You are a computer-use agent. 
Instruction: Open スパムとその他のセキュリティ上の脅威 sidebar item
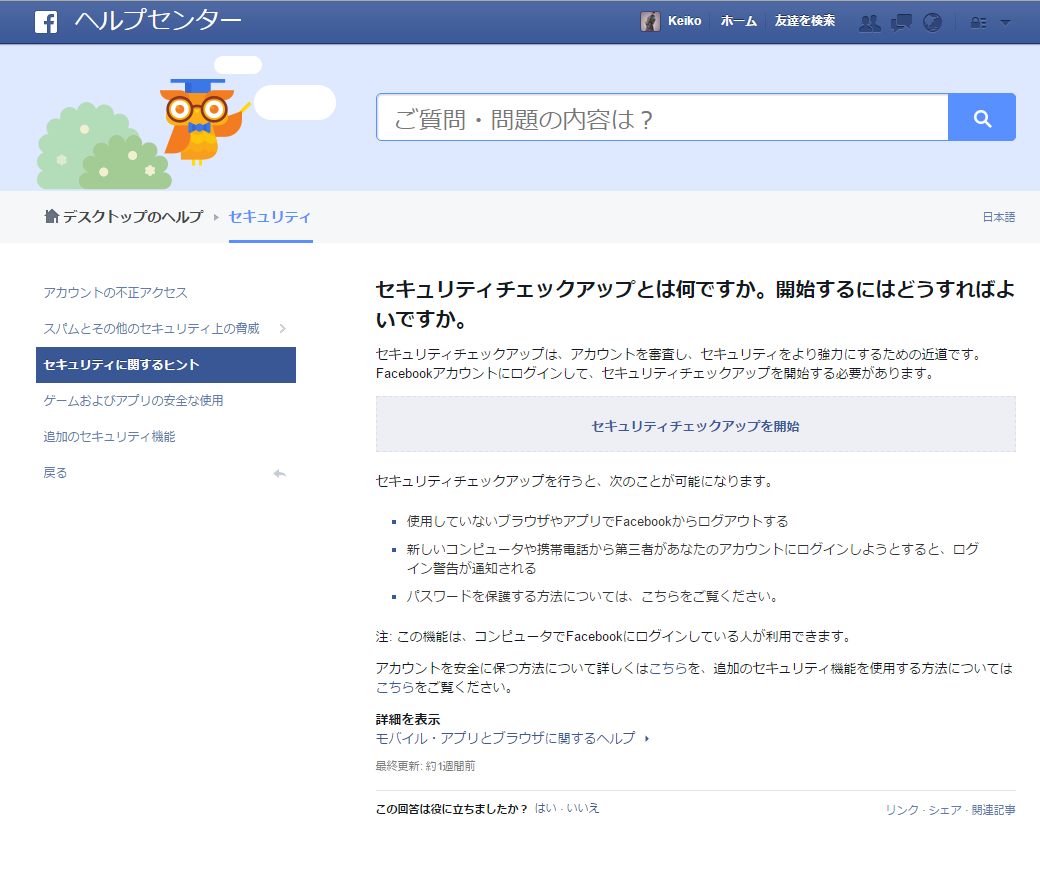click(x=151, y=328)
